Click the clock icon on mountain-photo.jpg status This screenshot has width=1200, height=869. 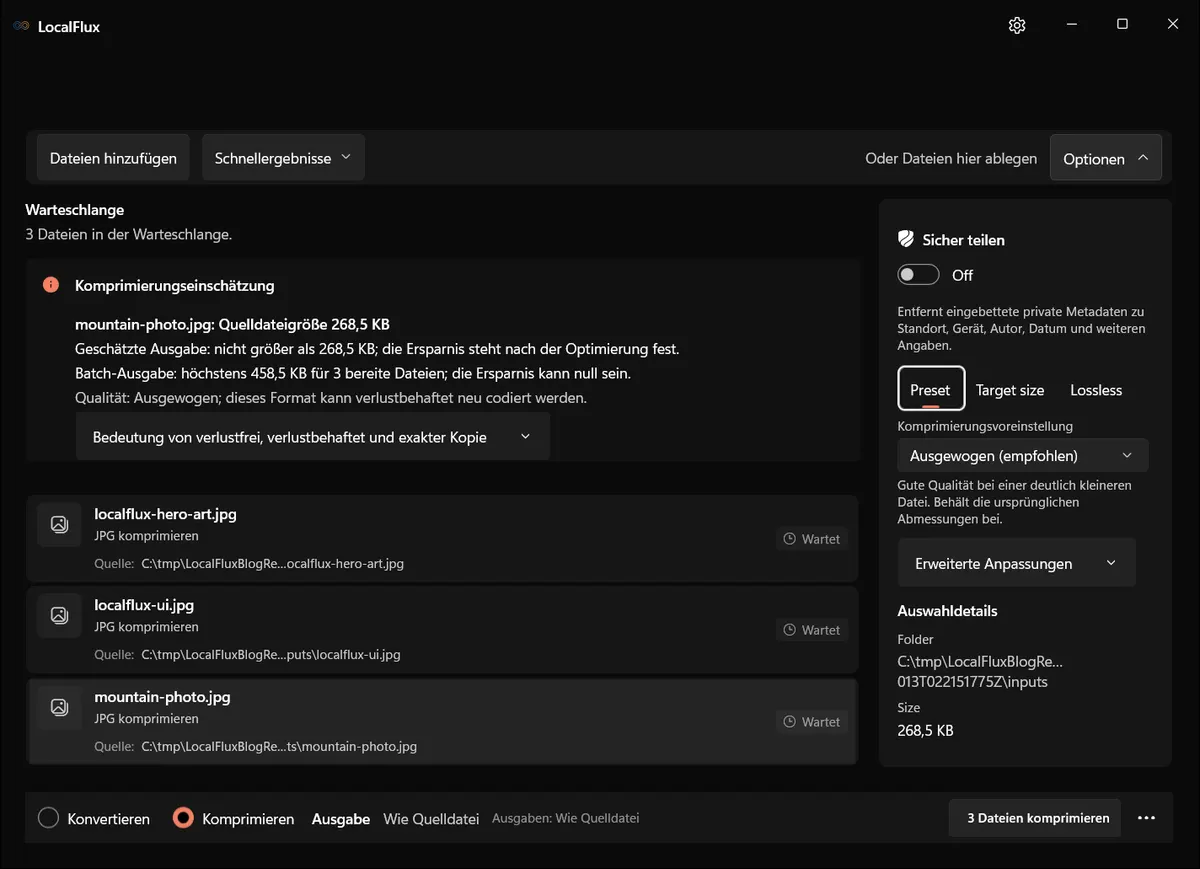coord(790,722)
